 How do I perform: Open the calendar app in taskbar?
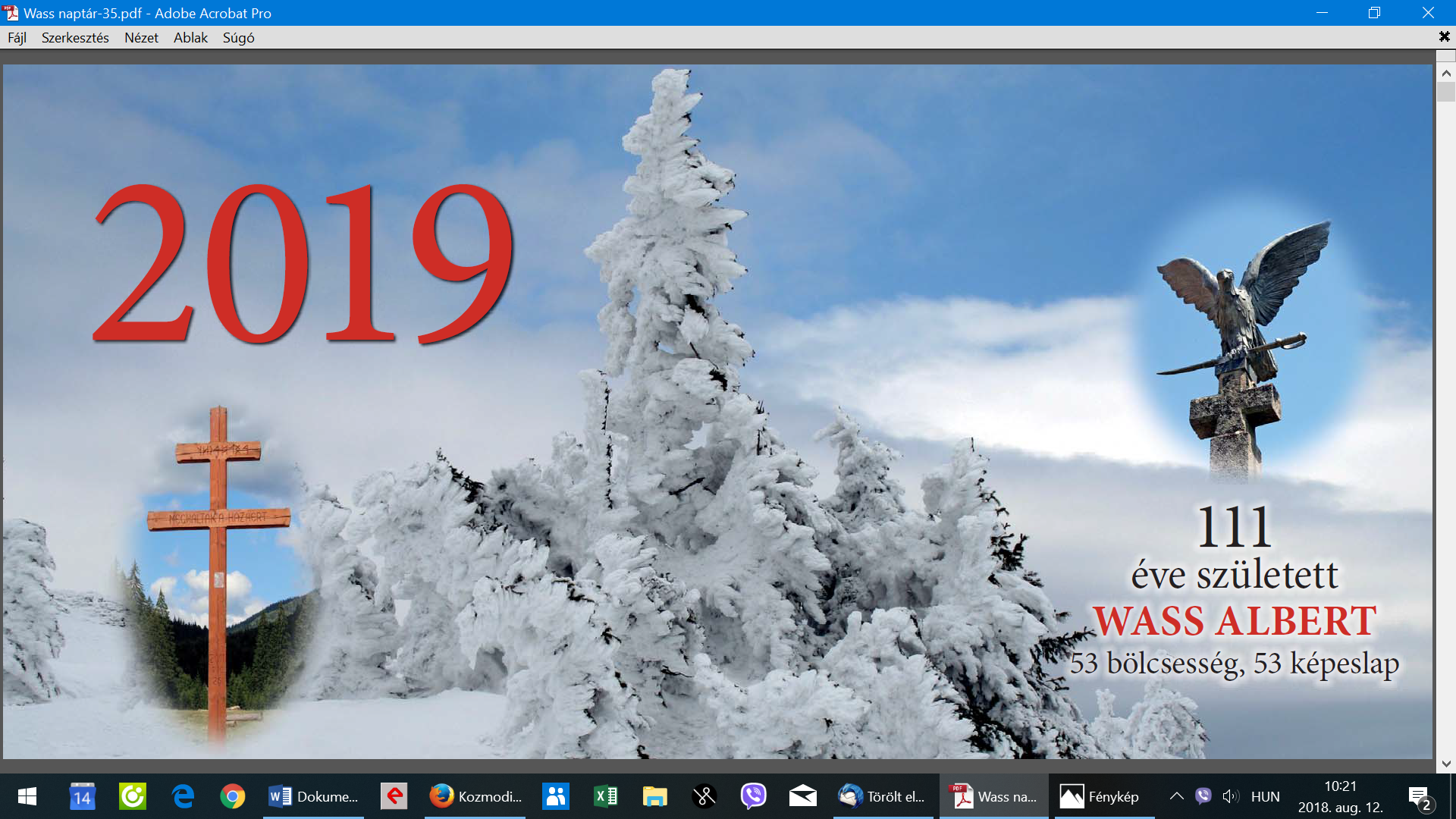82,796
